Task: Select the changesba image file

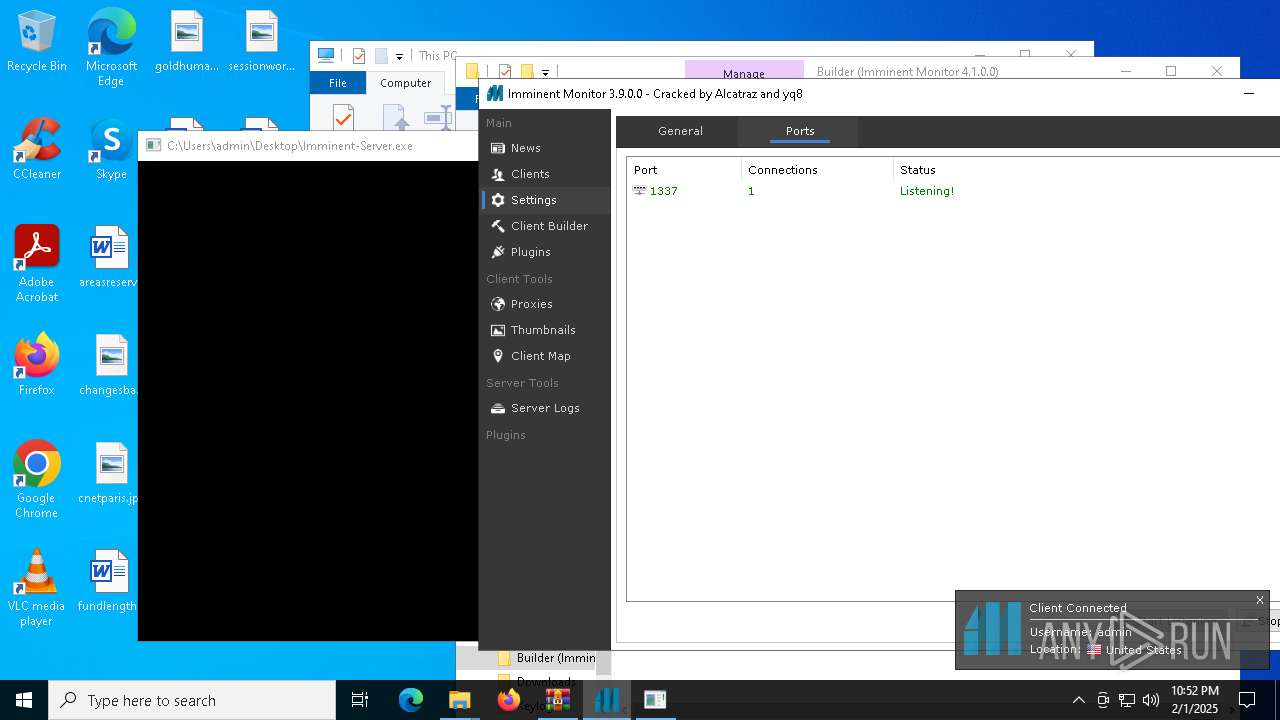Action: pyautogui.click(x=109, y=365)
